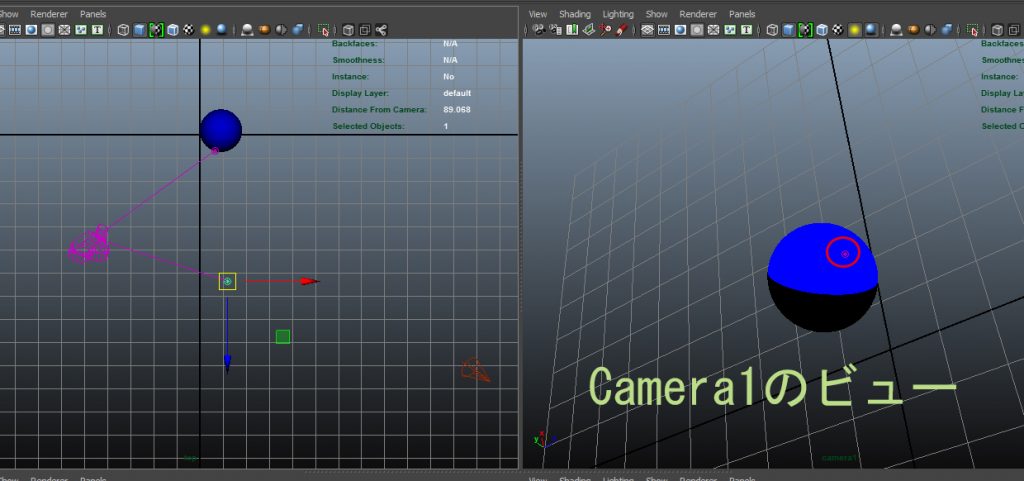1024x481 pixels.
Task: Open Show menu in camera1 panel
Action: (656, 14)
